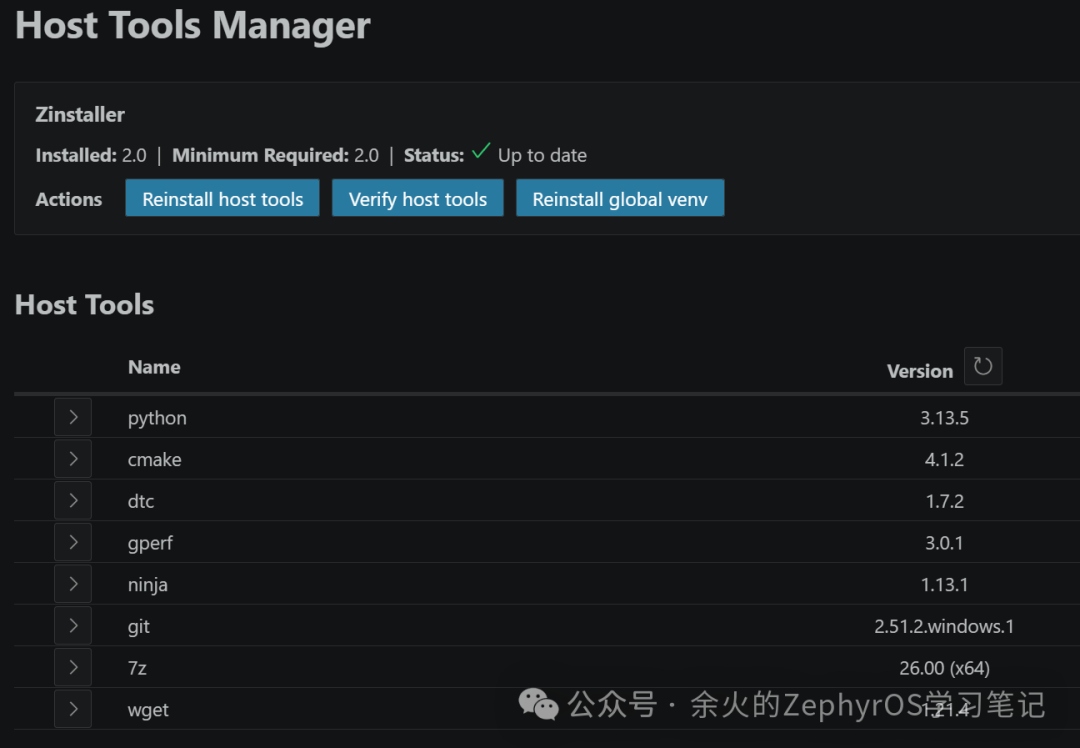Expand the gperf row chevron

point(73,542)
